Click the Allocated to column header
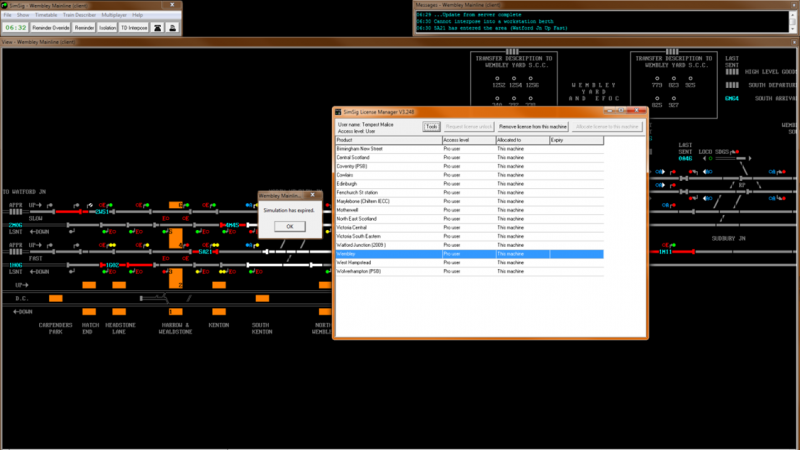This screenshot has width=800, height=450. tap(522, 140)
